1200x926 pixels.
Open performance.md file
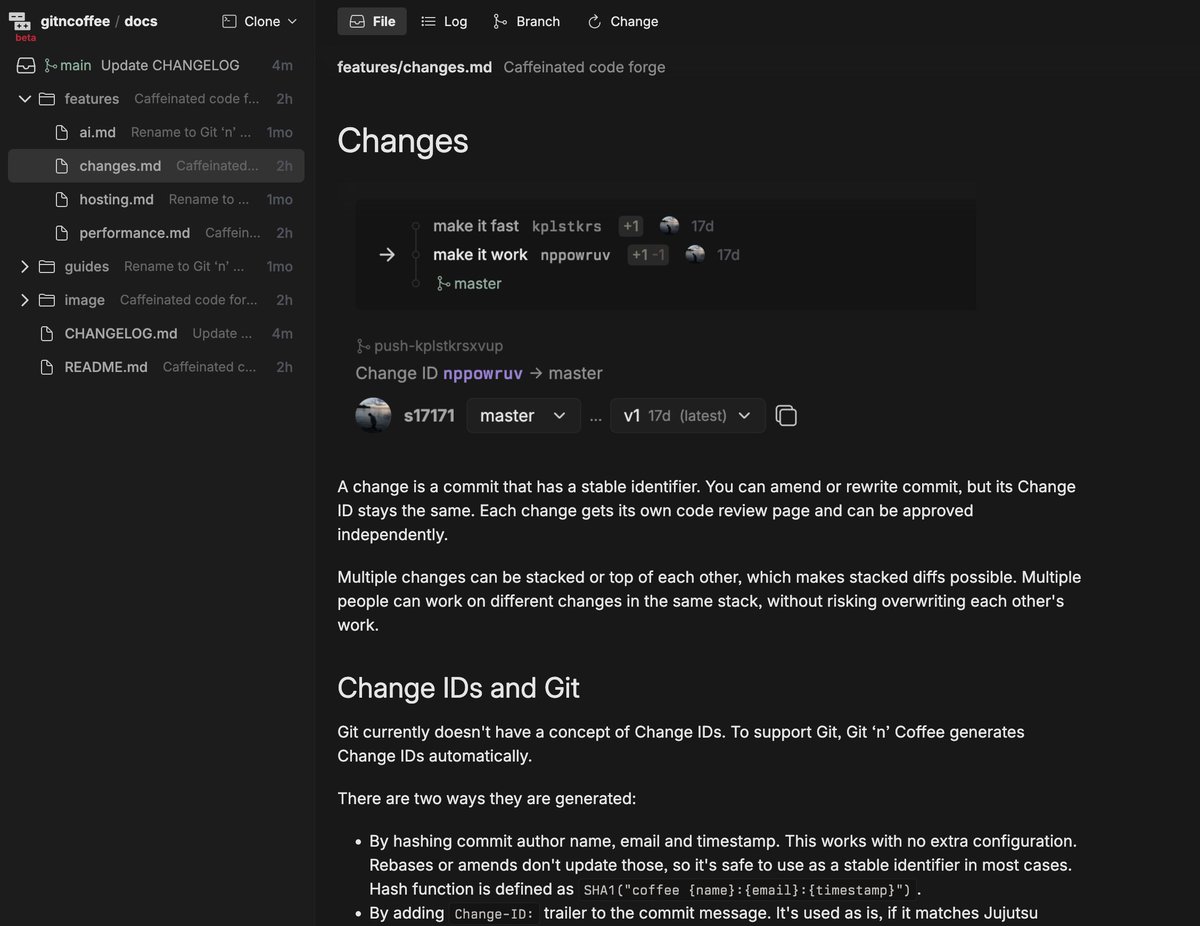135,233
